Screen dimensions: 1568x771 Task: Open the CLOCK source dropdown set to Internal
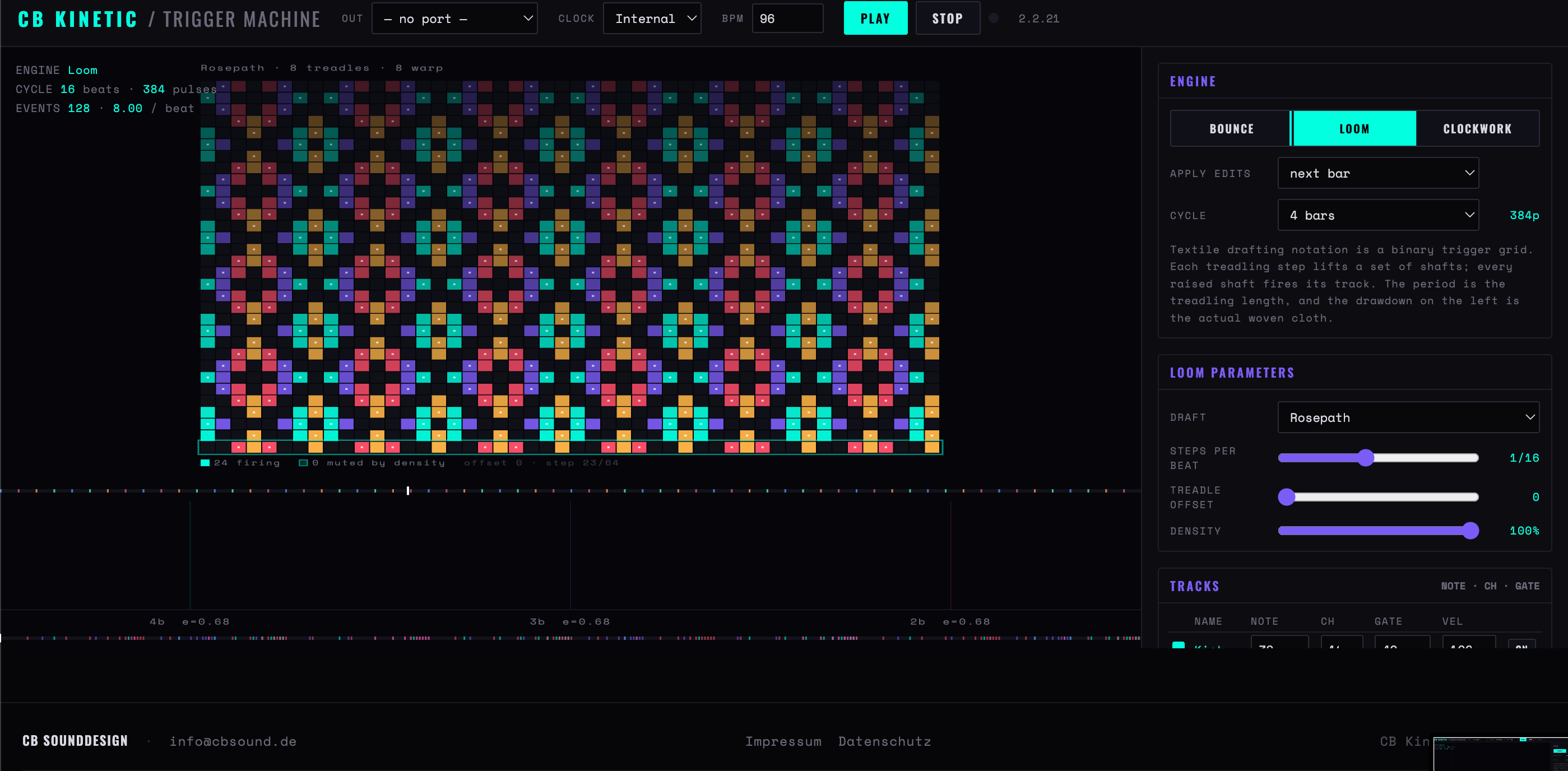point(652,18)
